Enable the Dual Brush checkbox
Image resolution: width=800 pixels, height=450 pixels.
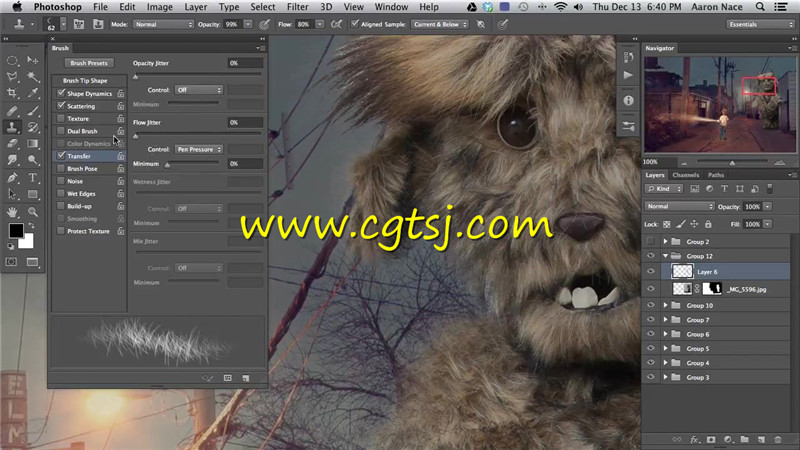tap(61, 131)
